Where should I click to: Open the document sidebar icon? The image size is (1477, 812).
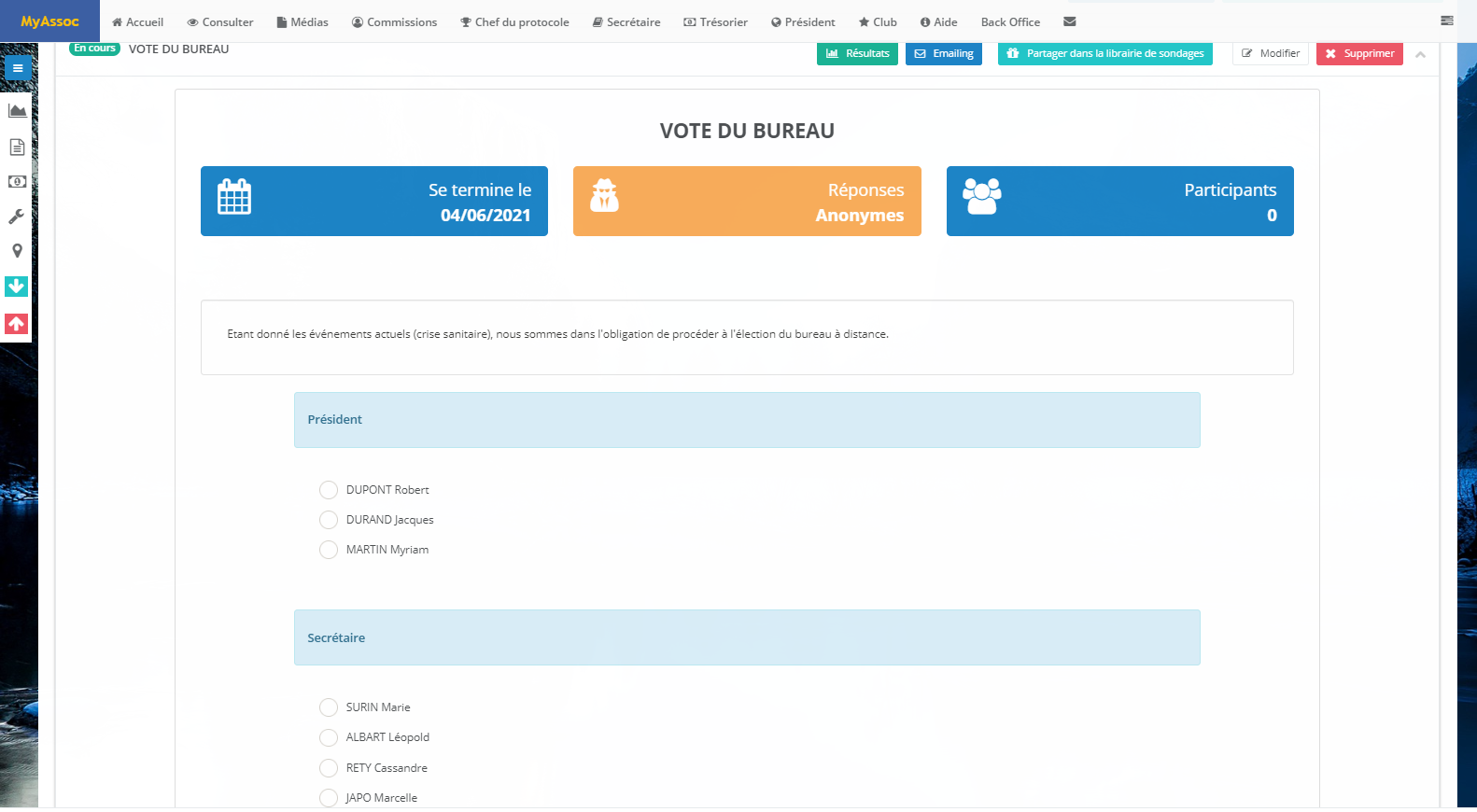click(17, 147)
